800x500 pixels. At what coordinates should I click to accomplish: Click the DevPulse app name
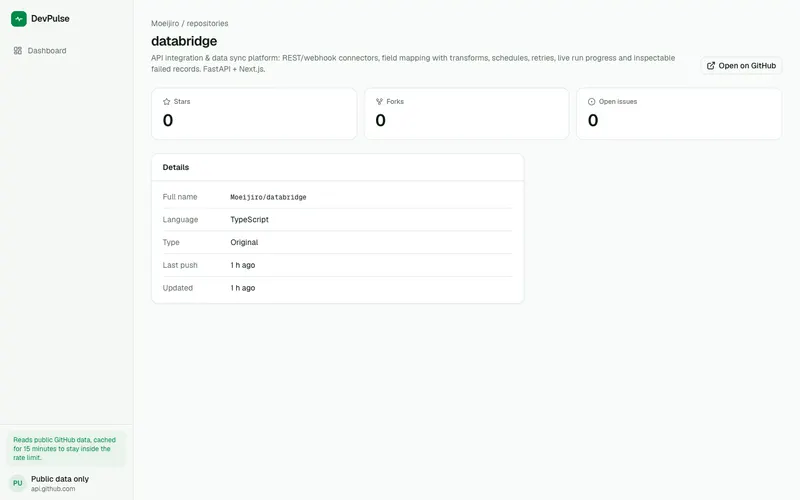click(50, 19)
